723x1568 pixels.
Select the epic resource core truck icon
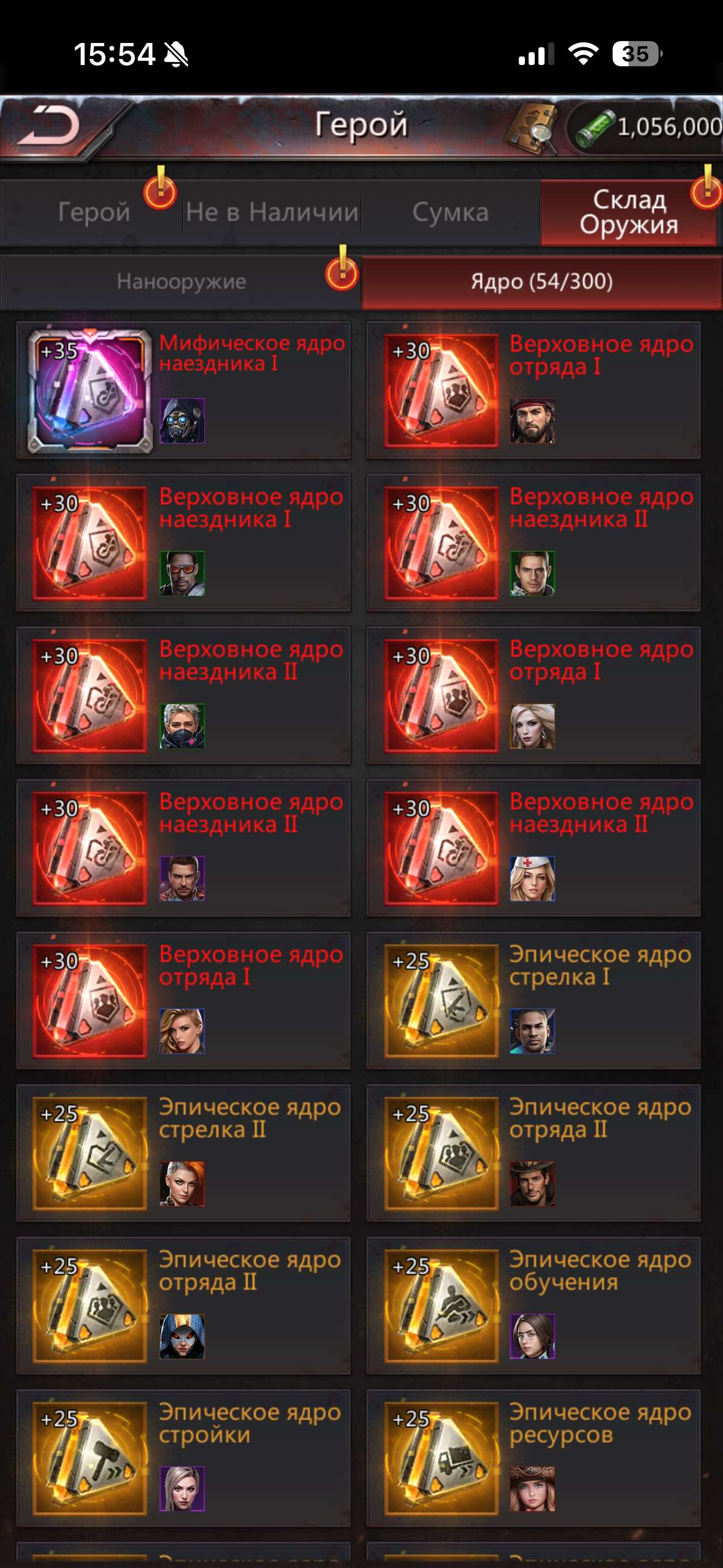[442, 1458]
